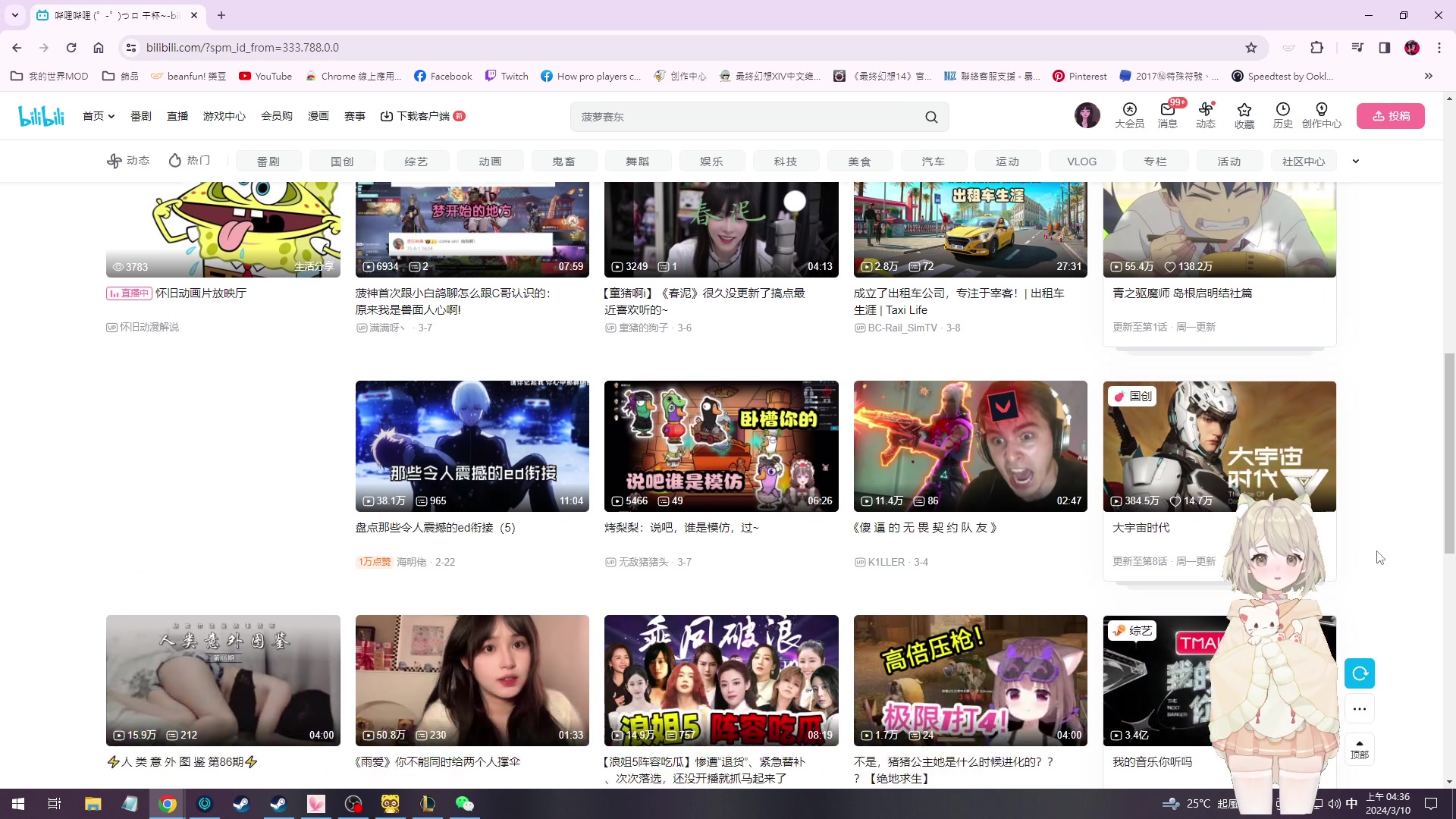Select the VLOG category button
Image resolution: width=1456 pixels, height=819 pixels.
[x=1081, y=162]
